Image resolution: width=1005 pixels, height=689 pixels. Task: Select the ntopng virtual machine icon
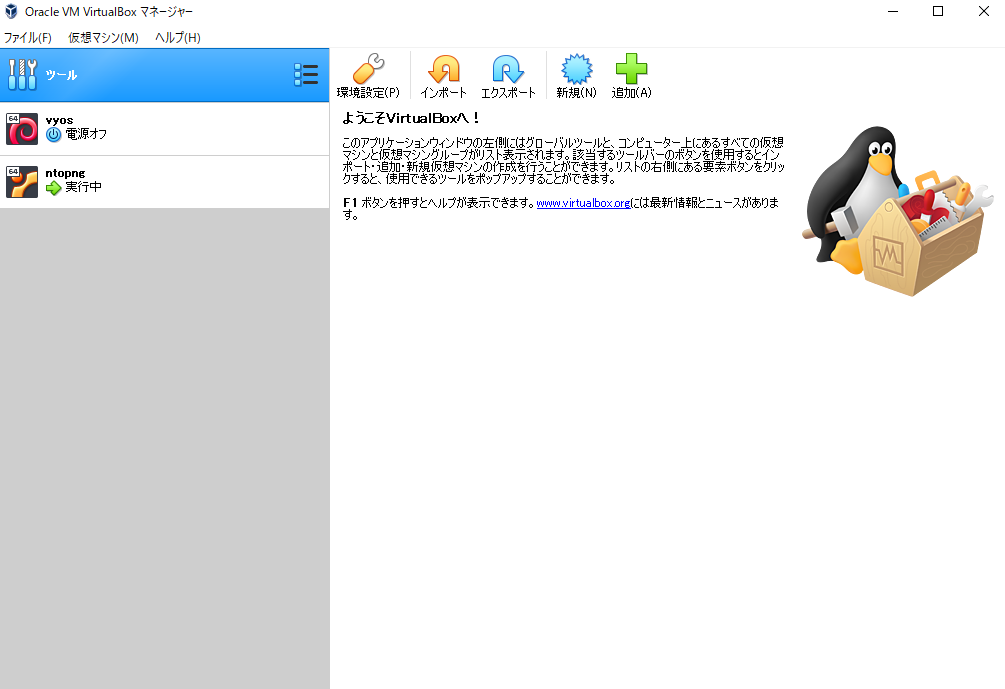[x=22, y=181]
